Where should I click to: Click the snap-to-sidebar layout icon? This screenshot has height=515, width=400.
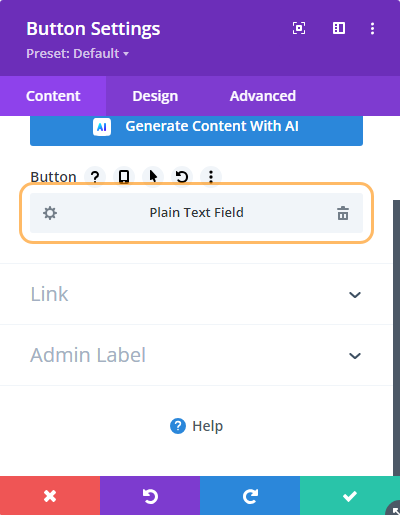(x=339, y=28)
